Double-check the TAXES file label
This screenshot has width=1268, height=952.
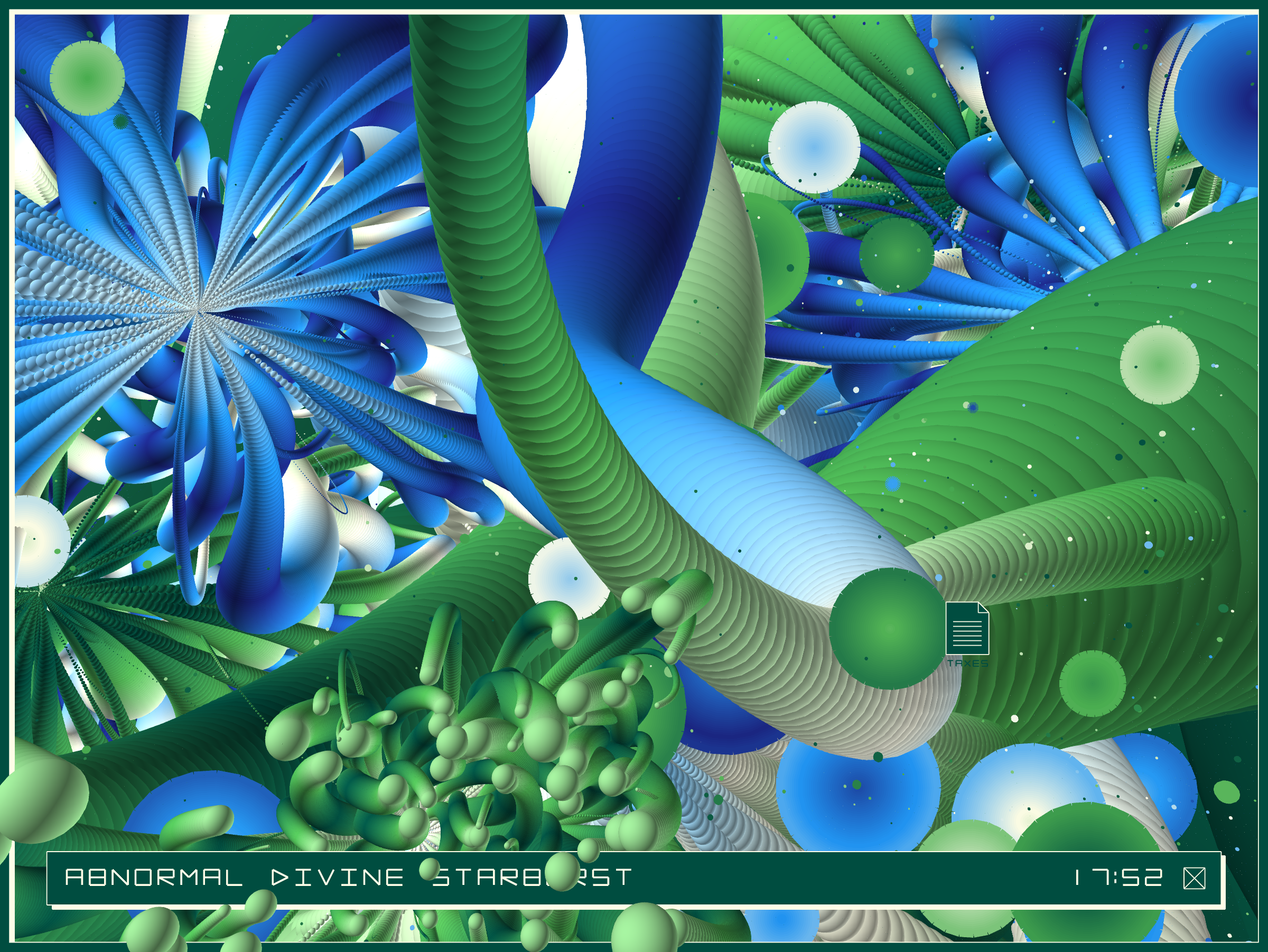pyautogui.click(x=968, y=664)
